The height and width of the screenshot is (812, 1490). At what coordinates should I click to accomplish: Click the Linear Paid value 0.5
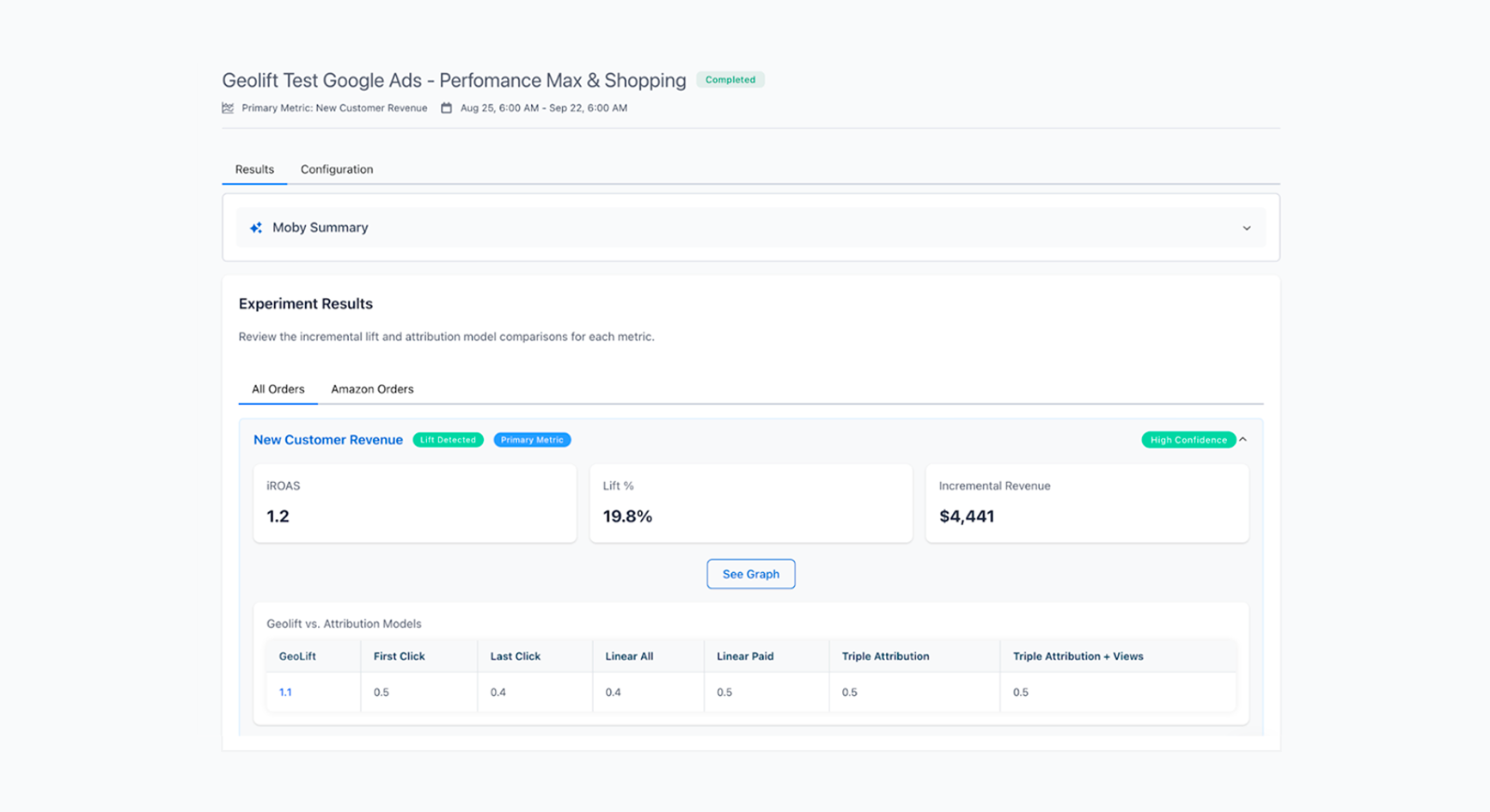pyautogui.click(x=724, y=693)
